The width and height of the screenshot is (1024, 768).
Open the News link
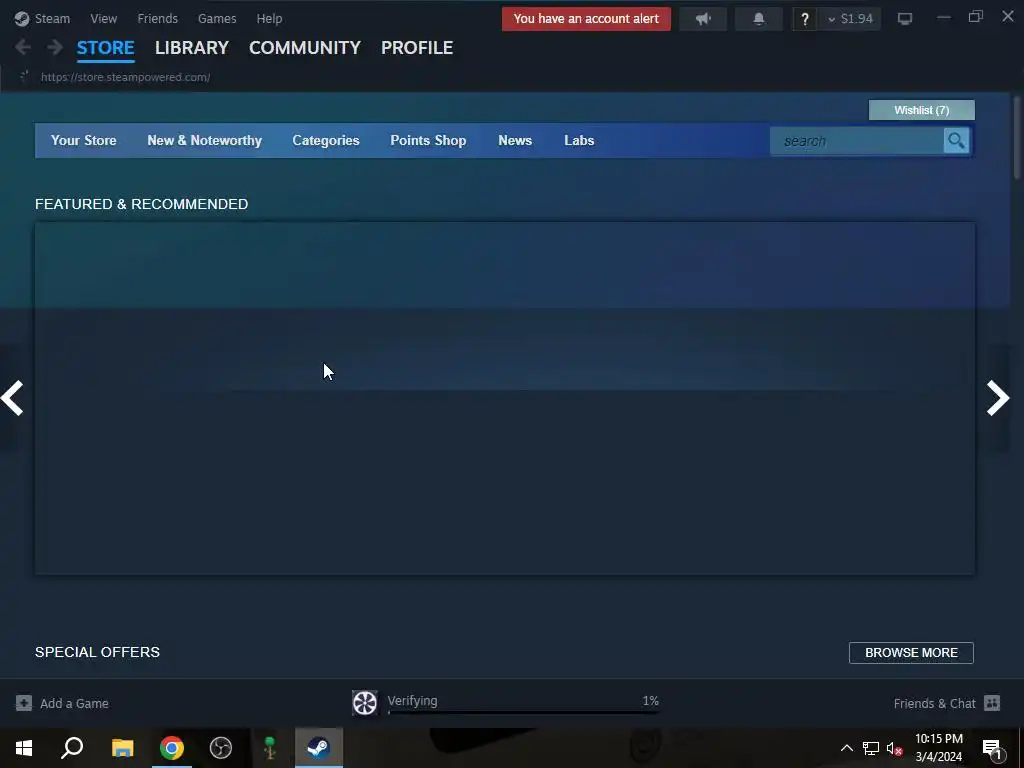[x=515, y=140]
